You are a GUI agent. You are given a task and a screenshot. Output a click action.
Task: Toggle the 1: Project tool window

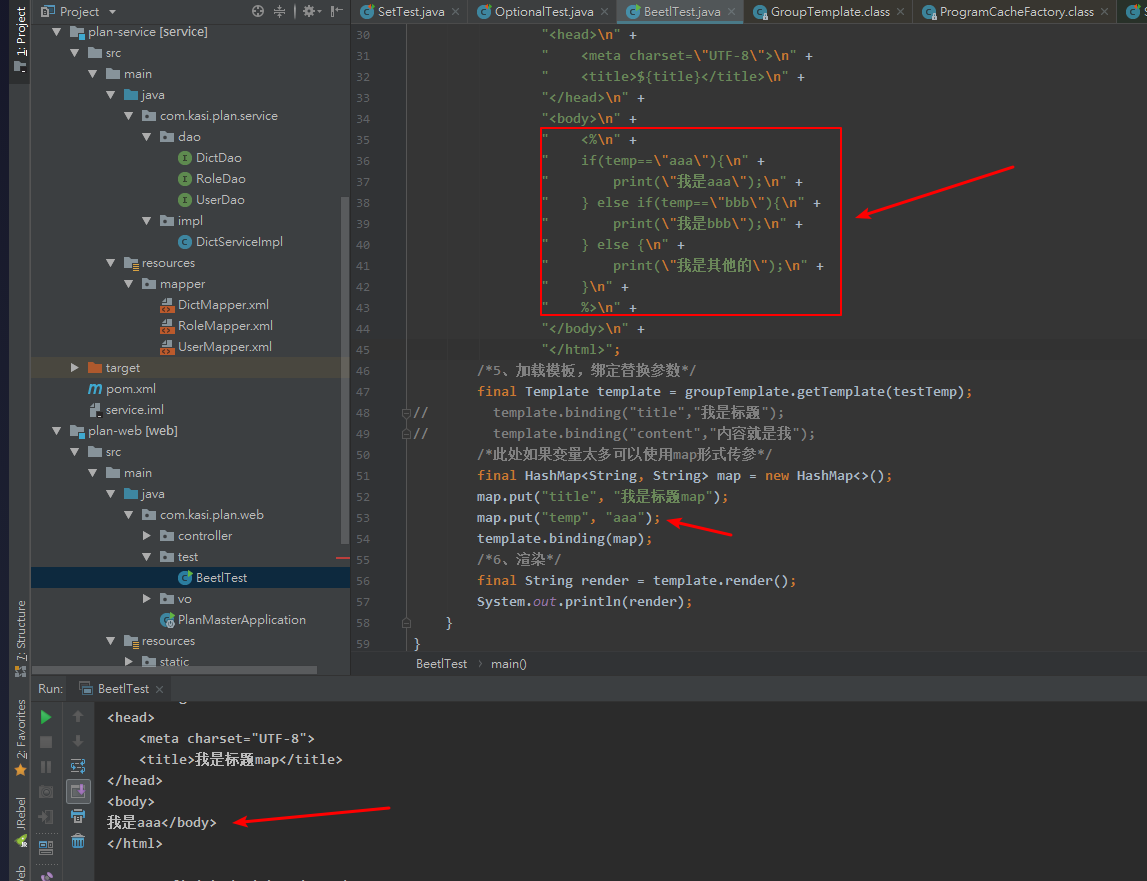pos(20,38)
